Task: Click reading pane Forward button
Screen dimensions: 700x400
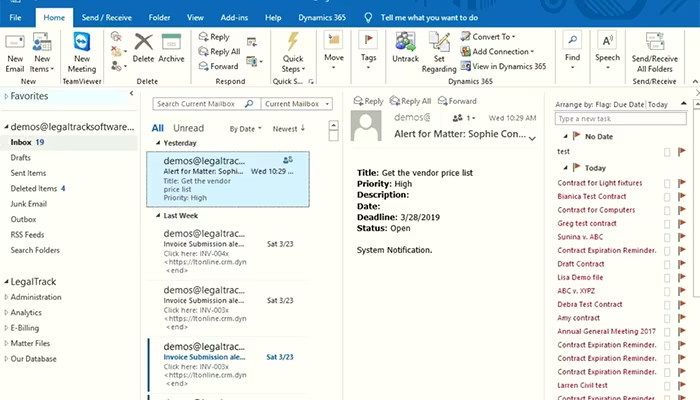Action: pyautogui.click(x=457, y=101)
